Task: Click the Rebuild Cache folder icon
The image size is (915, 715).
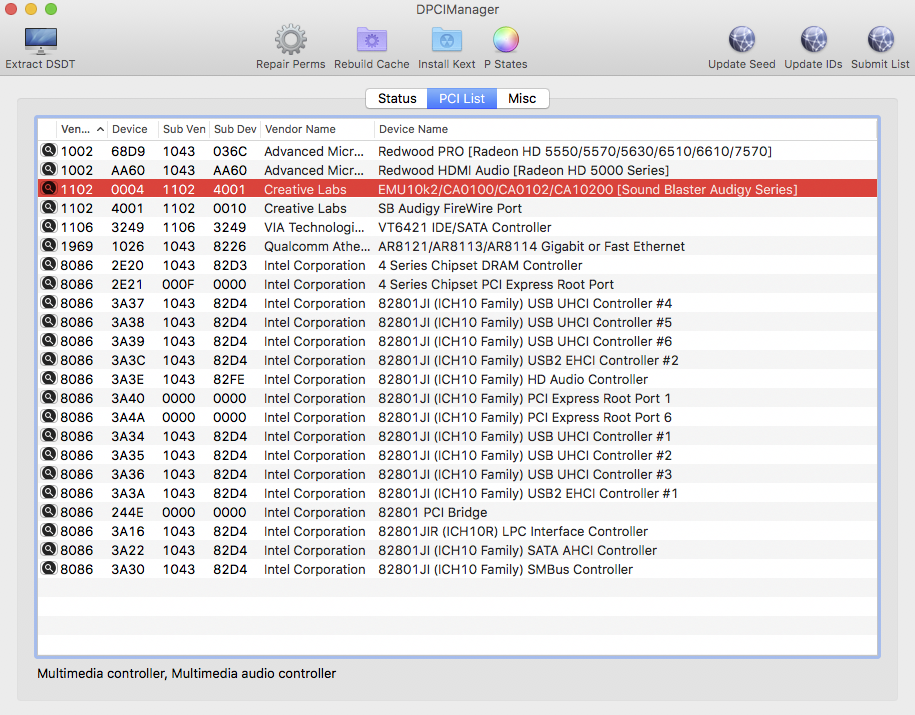Action: (372, 40)
